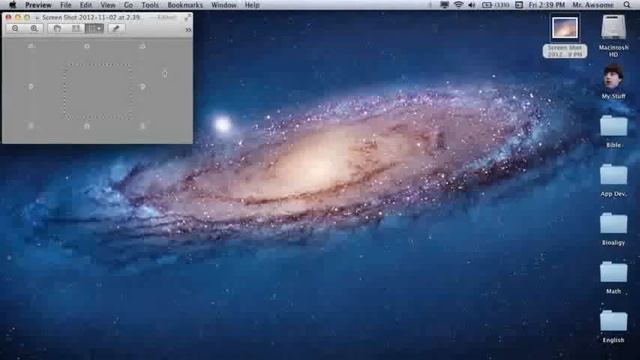Select the Move hand tool in Preview

[57, 29]
